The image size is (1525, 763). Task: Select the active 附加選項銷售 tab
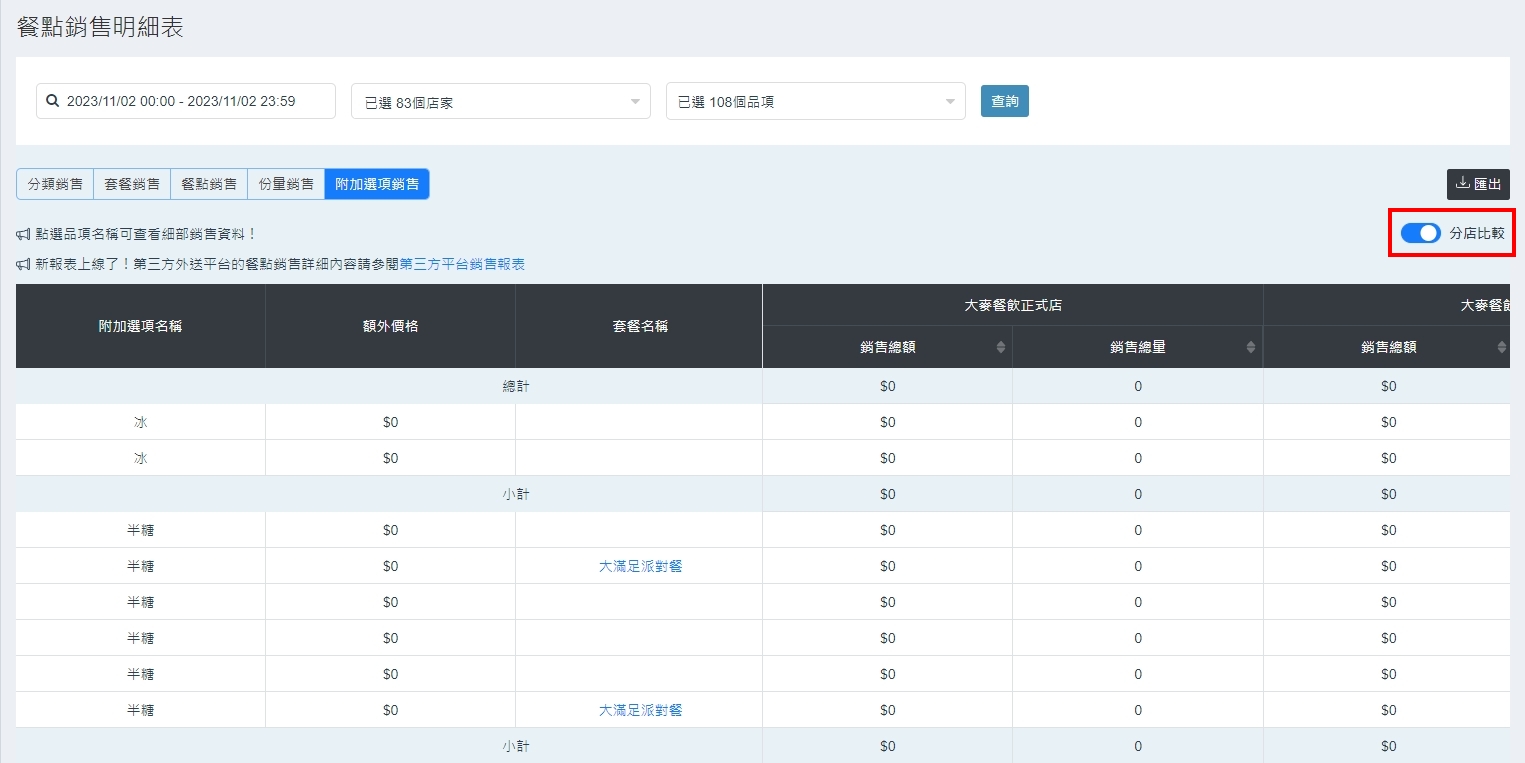click(377, 184)
